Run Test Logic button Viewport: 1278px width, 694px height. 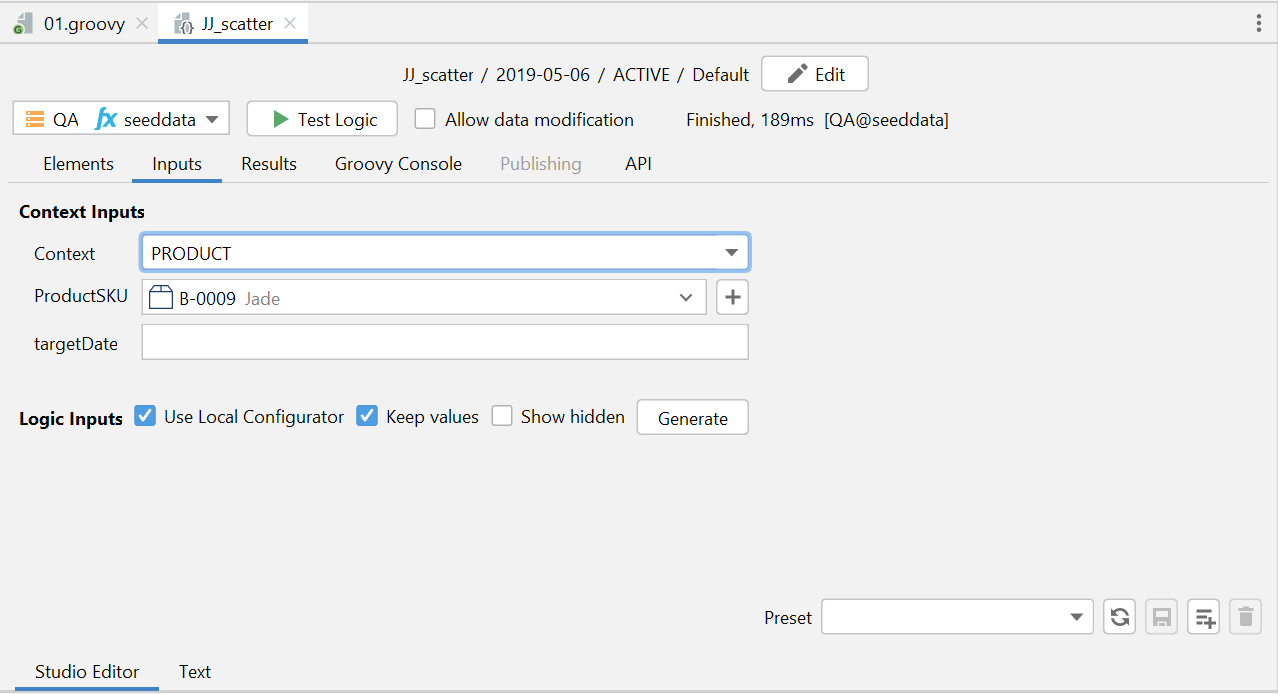322,119
